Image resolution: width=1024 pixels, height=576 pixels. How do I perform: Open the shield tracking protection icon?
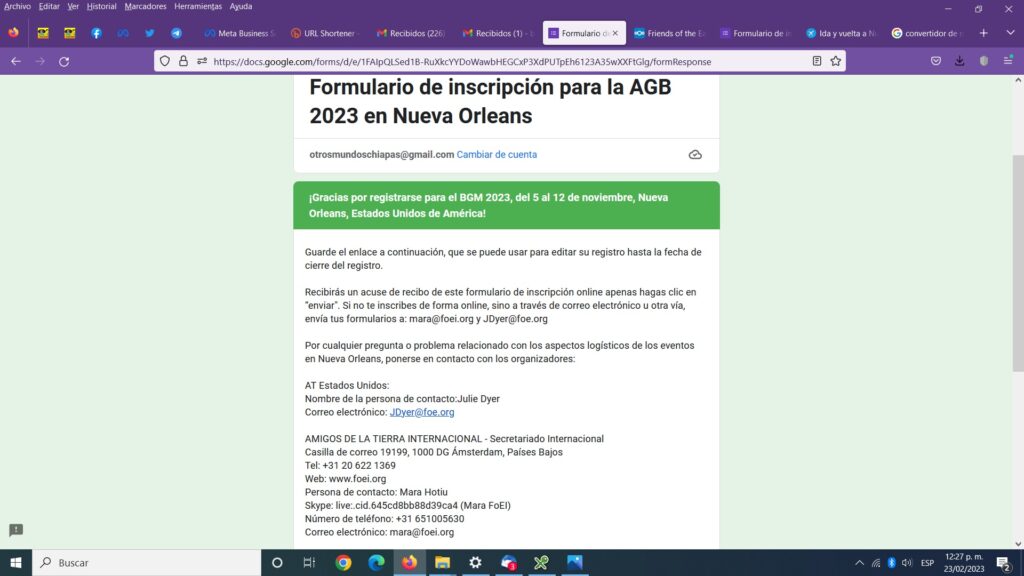coord(165,61)
